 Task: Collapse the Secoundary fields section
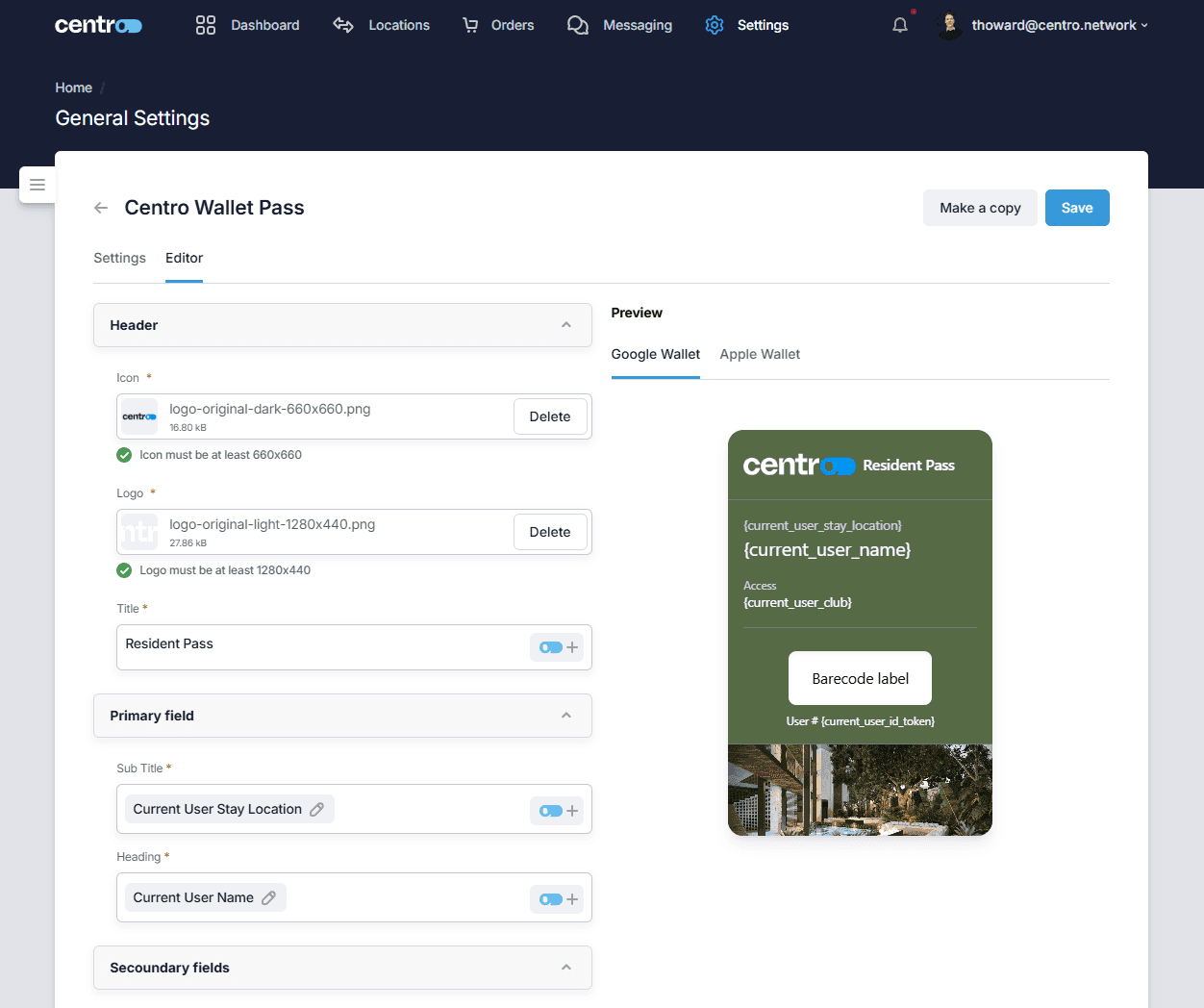(x=566, y=968)
